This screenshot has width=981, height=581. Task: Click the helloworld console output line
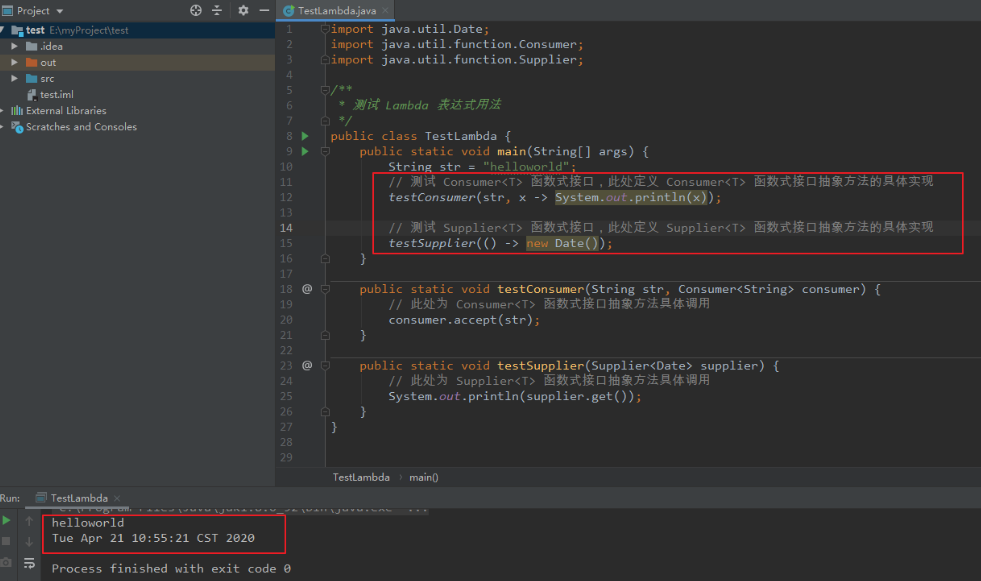tap(88, 523)
